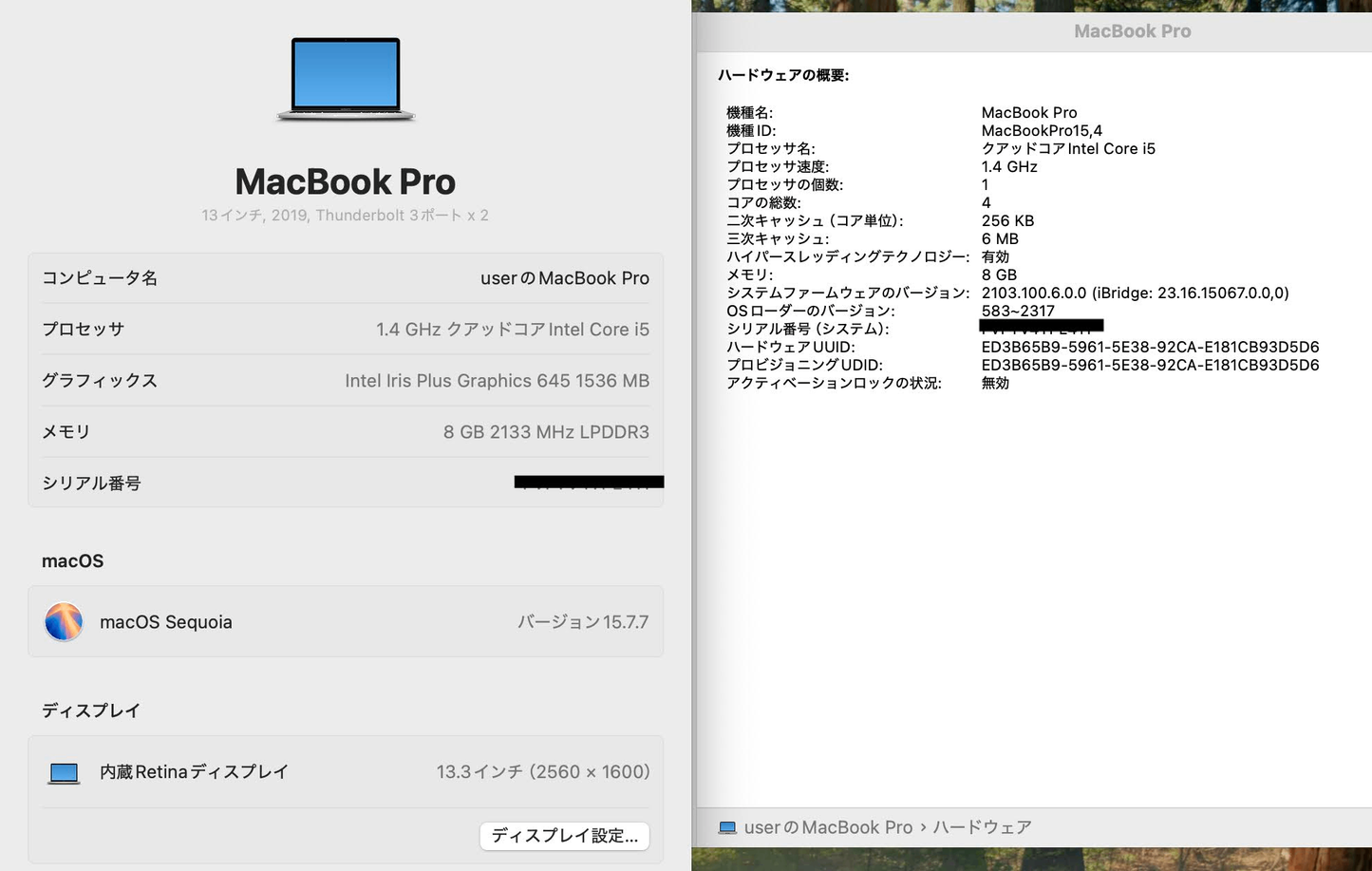Click the ハードウェアUUID value

[x=1150, y=348]
